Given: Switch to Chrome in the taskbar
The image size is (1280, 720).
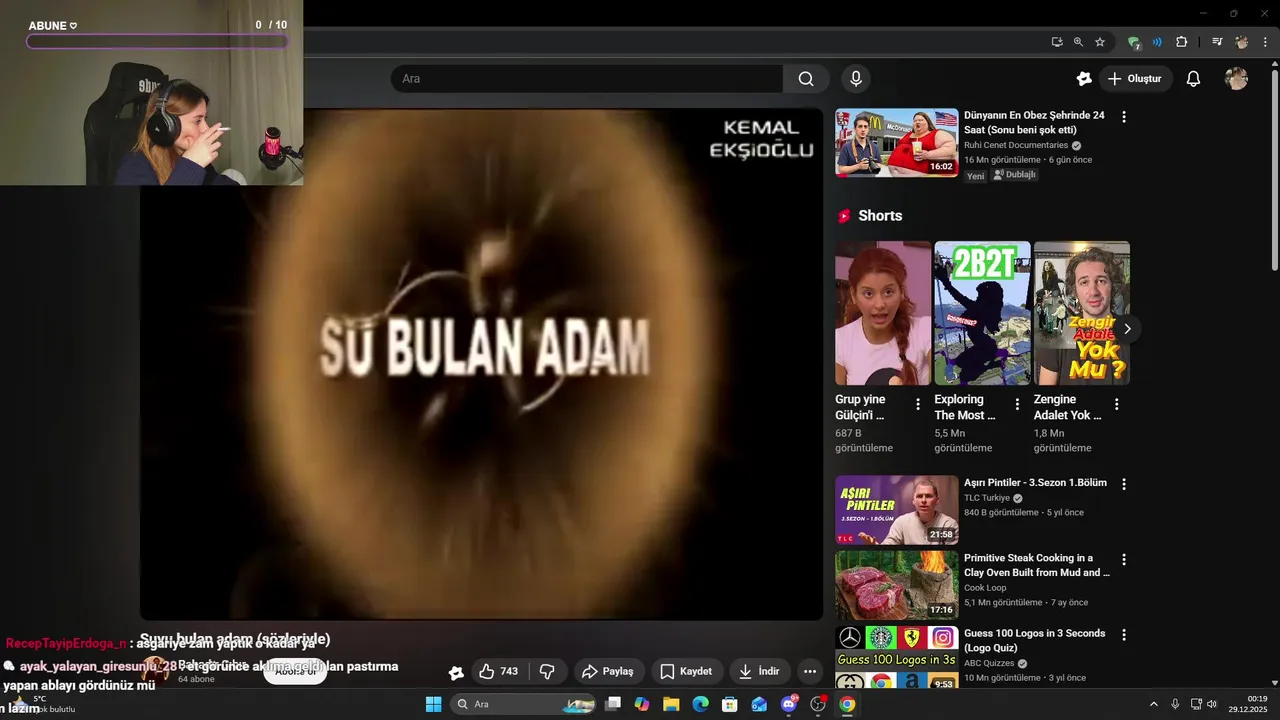Looking at the screenshot, I should pyautogui.click(x=847, y=704).
